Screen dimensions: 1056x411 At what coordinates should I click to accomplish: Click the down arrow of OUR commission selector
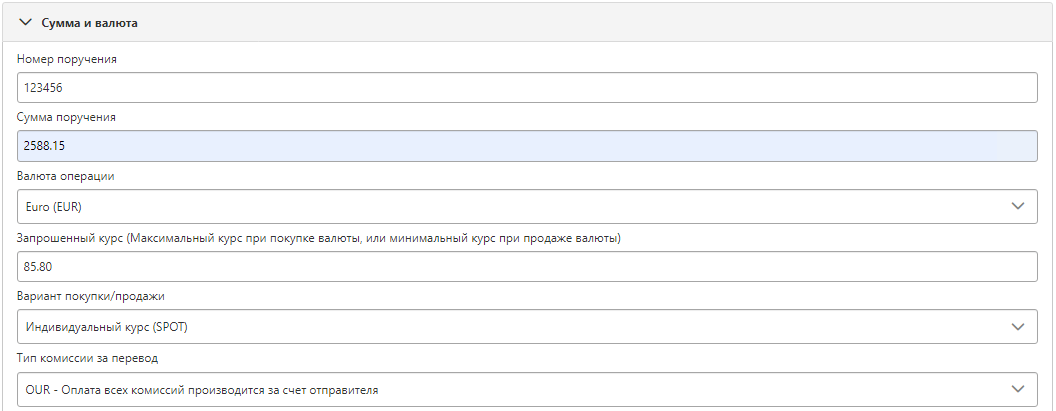click(x=1018, y=389)
